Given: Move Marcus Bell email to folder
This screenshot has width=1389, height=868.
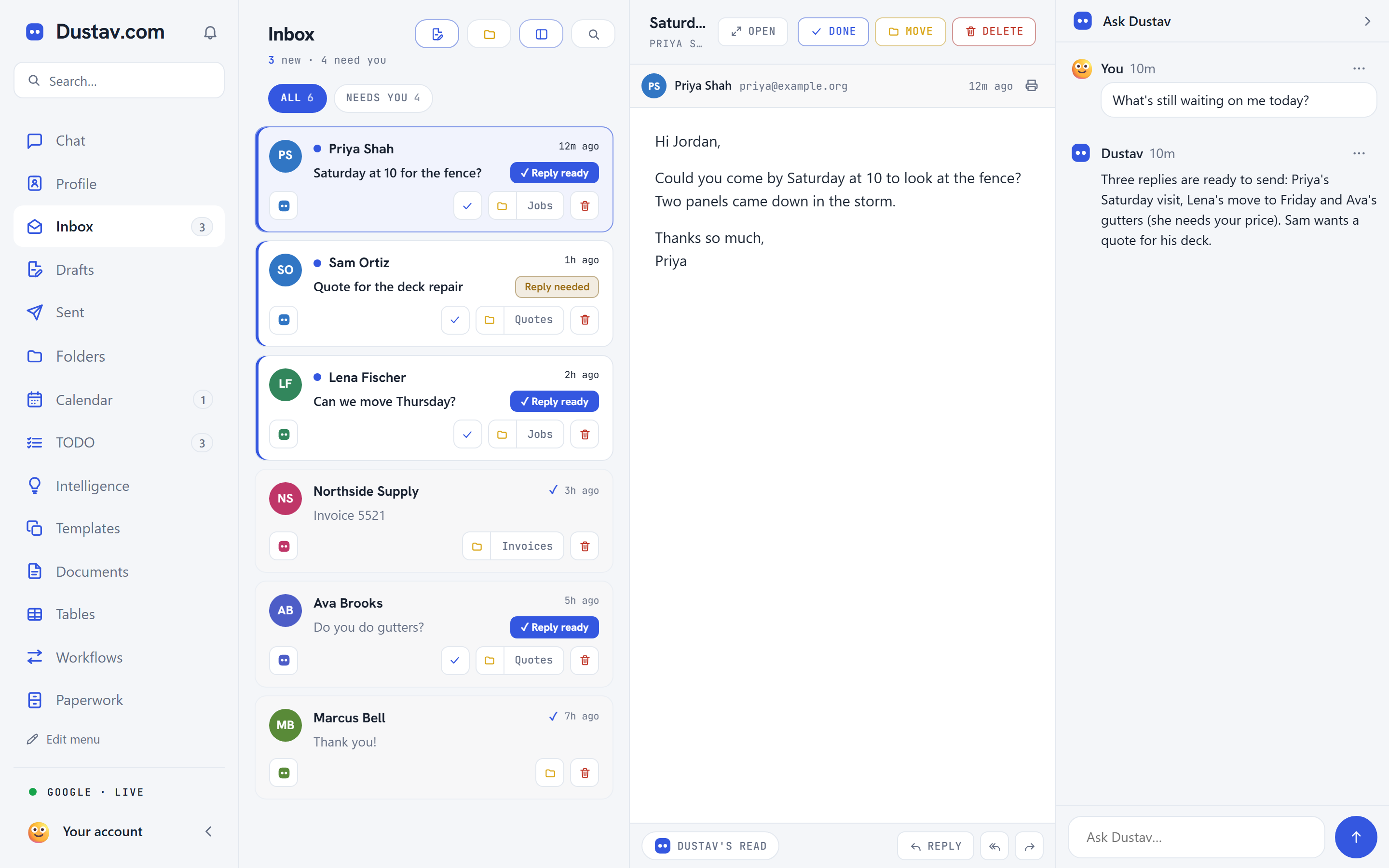Looking at the screenshot, I should click(550, 773).
